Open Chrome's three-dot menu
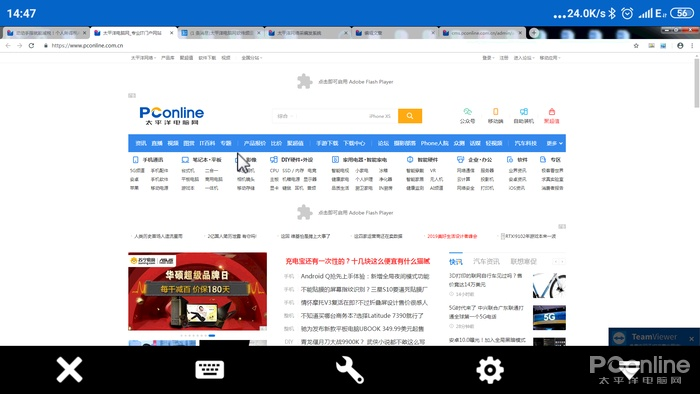The image size is (700, 394). tap(692, 46)
